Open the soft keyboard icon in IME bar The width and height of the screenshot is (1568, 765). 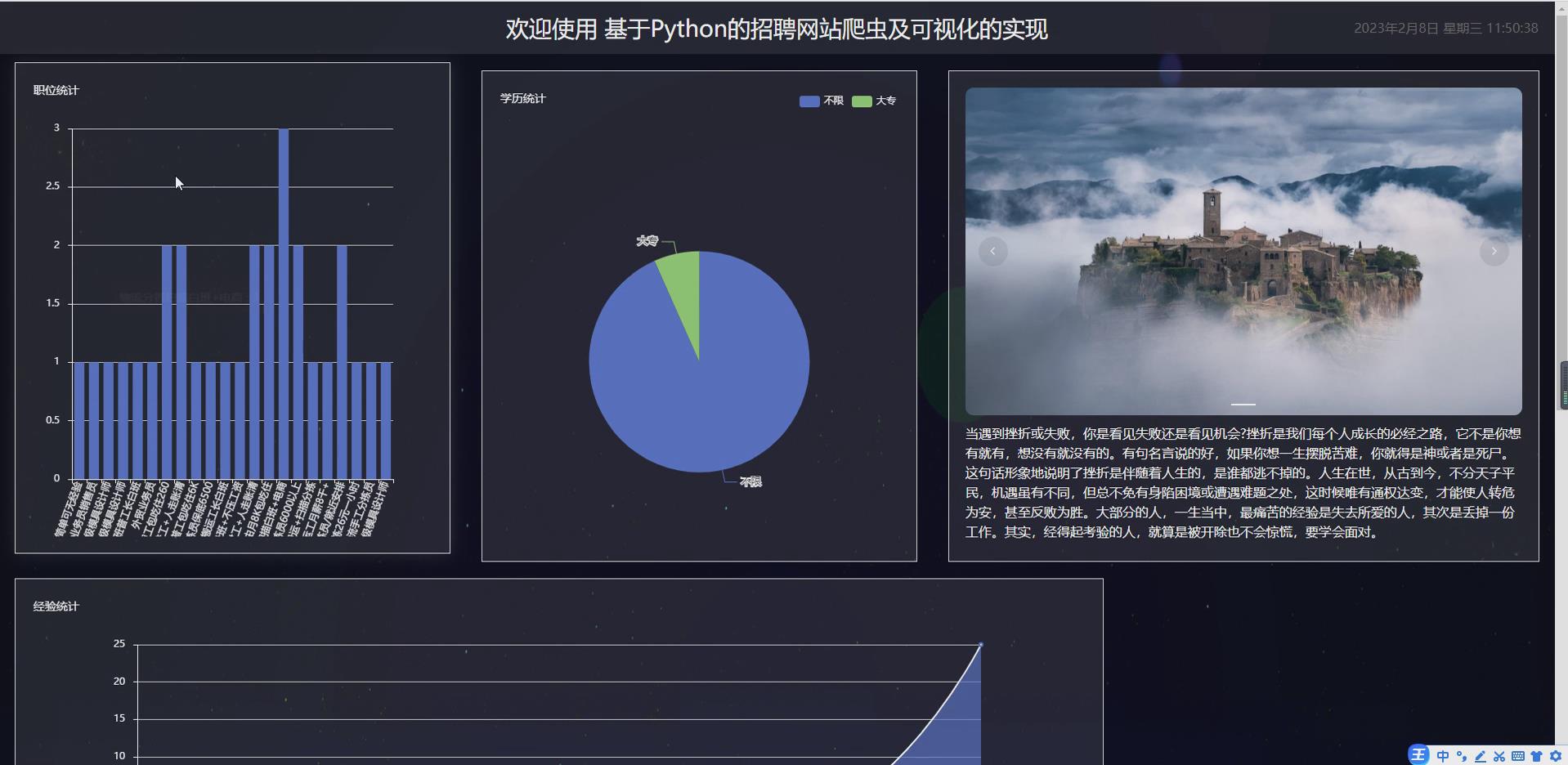click(x=1518, y=756)
